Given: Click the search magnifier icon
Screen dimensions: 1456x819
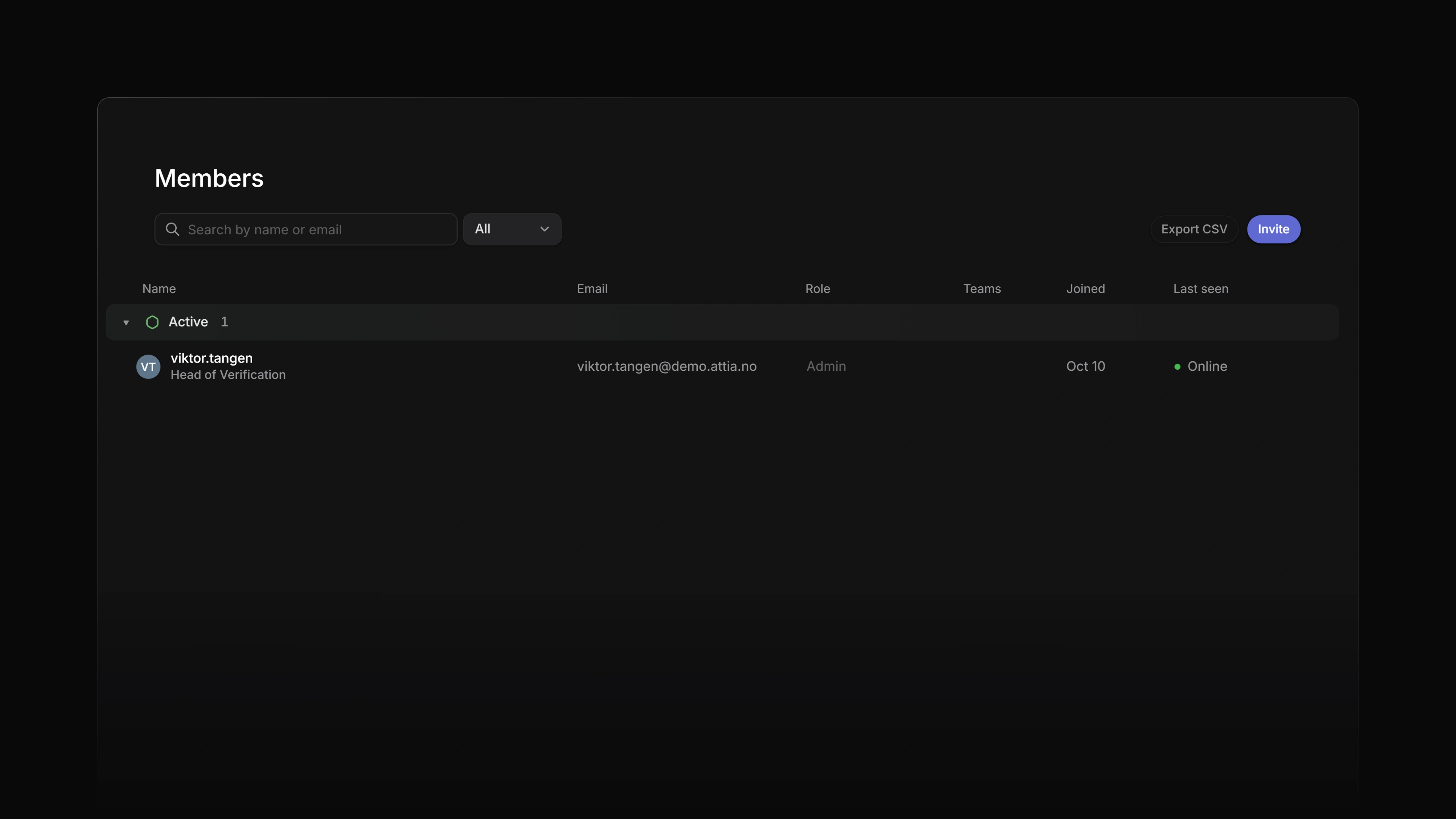Looking at the screenshot, I should (173, 229).
